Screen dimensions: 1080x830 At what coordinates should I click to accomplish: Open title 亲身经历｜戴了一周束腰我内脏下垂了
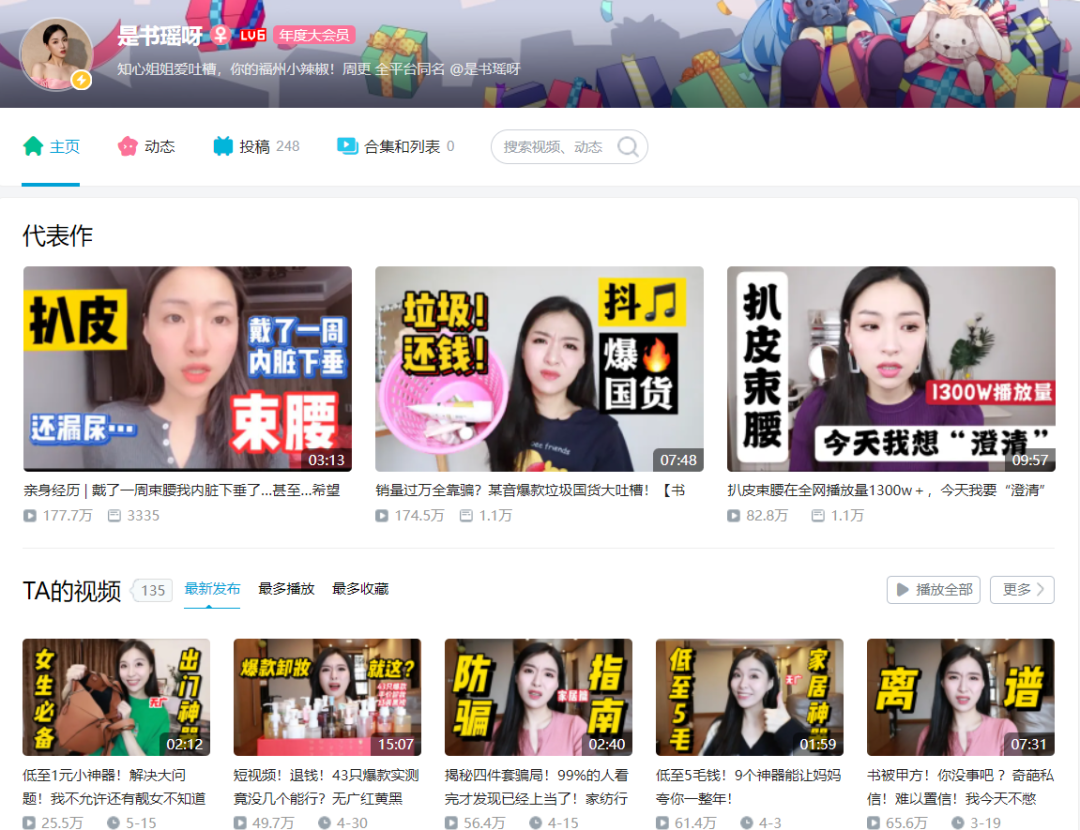pyautogui.click(x=182, y=490)
